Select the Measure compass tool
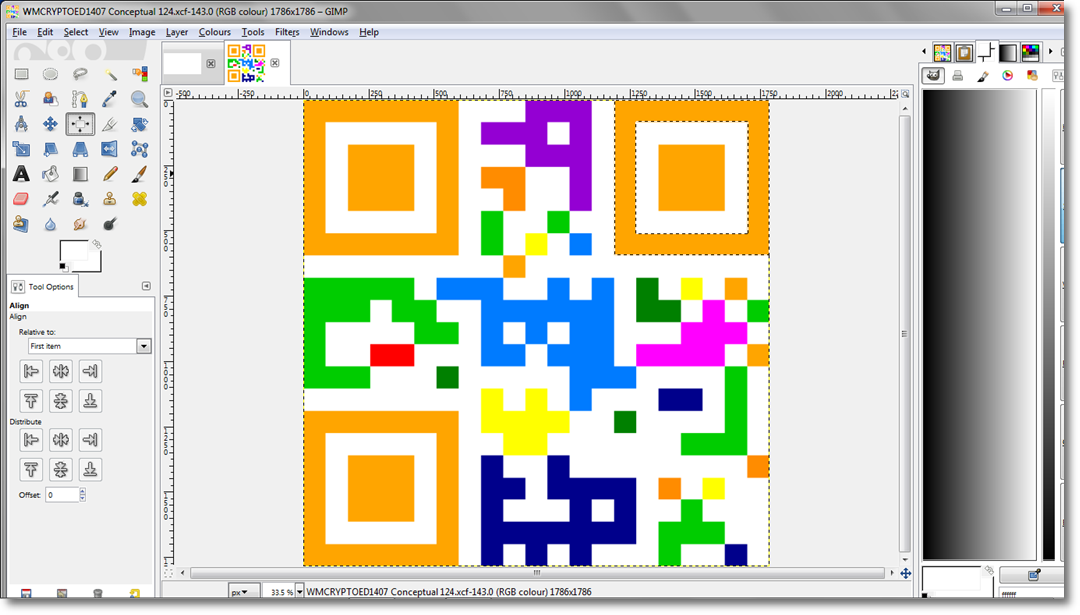1080x615 pixels. pyautogui.click(x=21, y=124)
